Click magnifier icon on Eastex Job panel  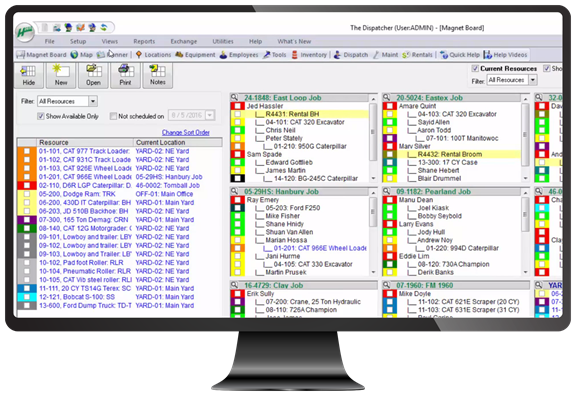386,97
